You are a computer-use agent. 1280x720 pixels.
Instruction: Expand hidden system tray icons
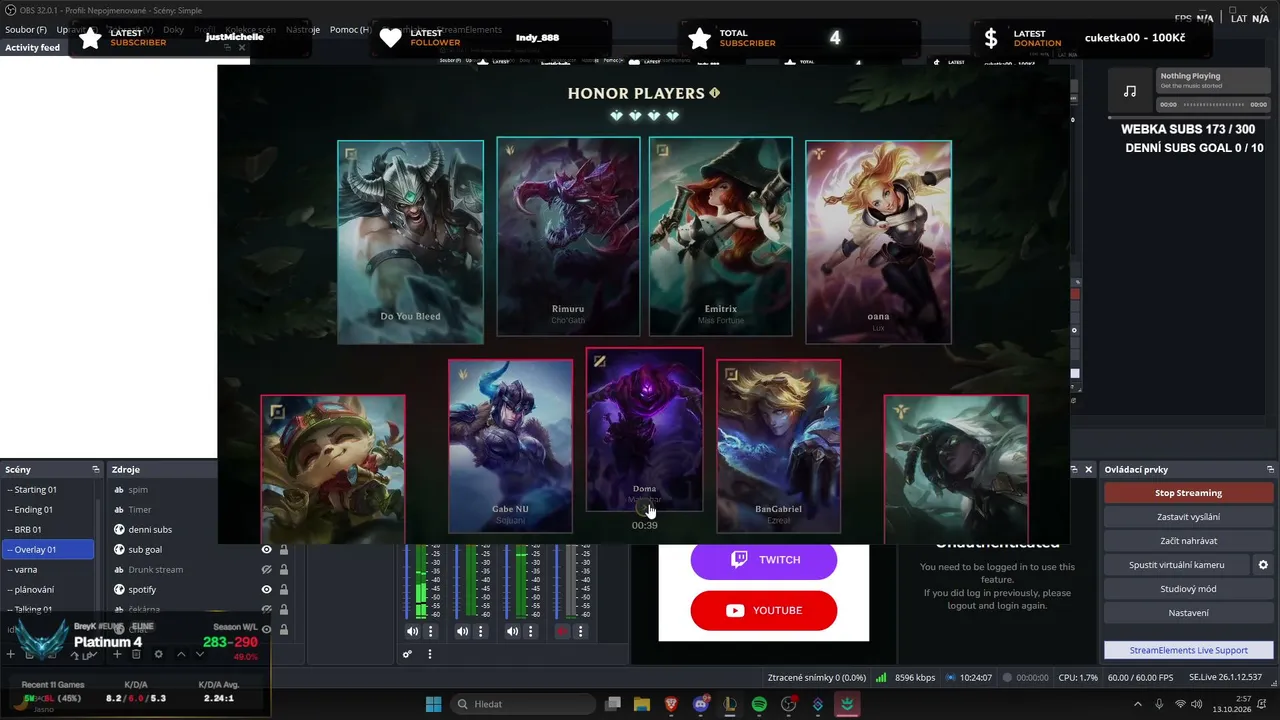(1137, 704)
